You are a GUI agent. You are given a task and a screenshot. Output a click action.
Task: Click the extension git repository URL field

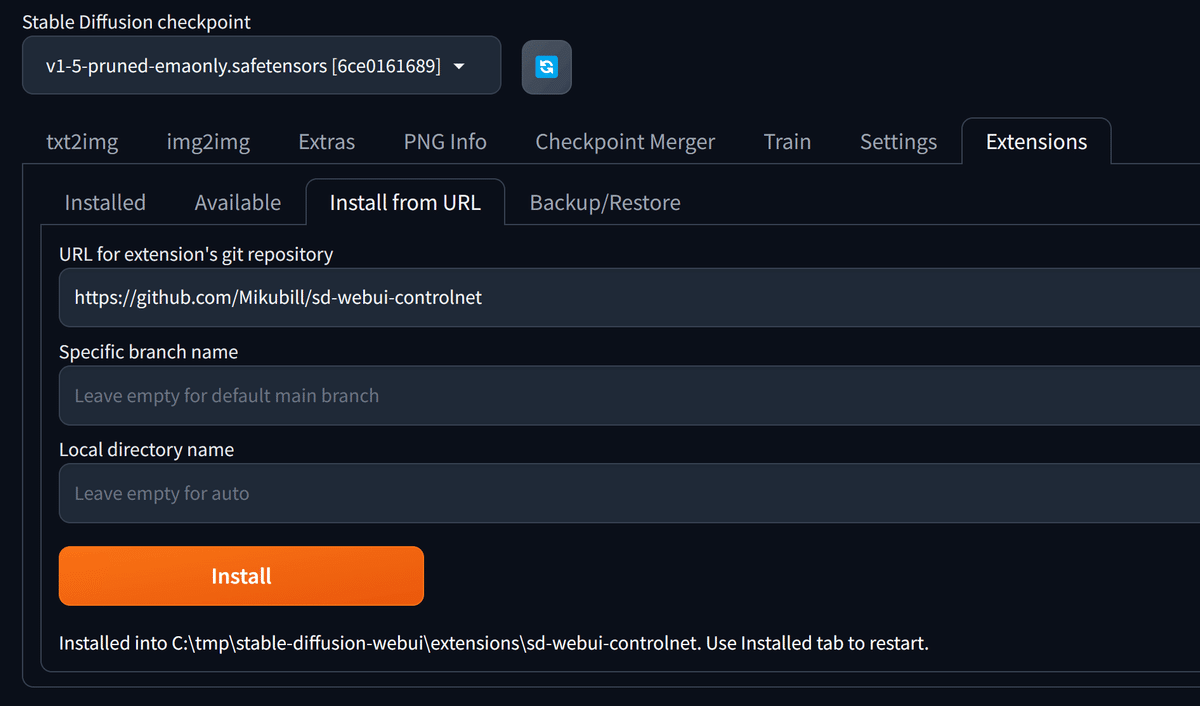click(x=629, y=297)
